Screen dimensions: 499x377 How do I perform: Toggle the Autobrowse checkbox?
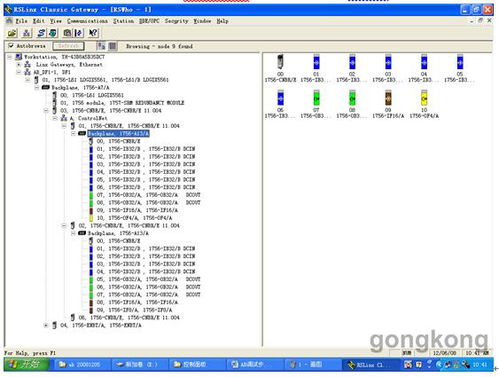pos(11,46)
